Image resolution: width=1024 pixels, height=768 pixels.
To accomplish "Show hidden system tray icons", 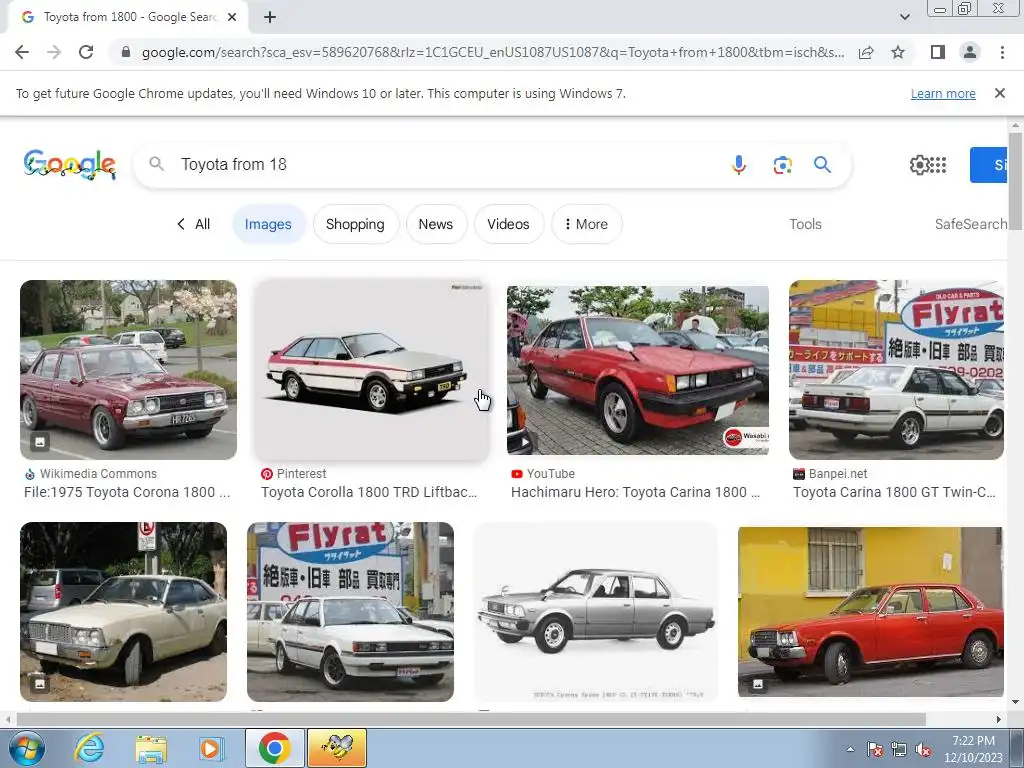I will point(850,749).
